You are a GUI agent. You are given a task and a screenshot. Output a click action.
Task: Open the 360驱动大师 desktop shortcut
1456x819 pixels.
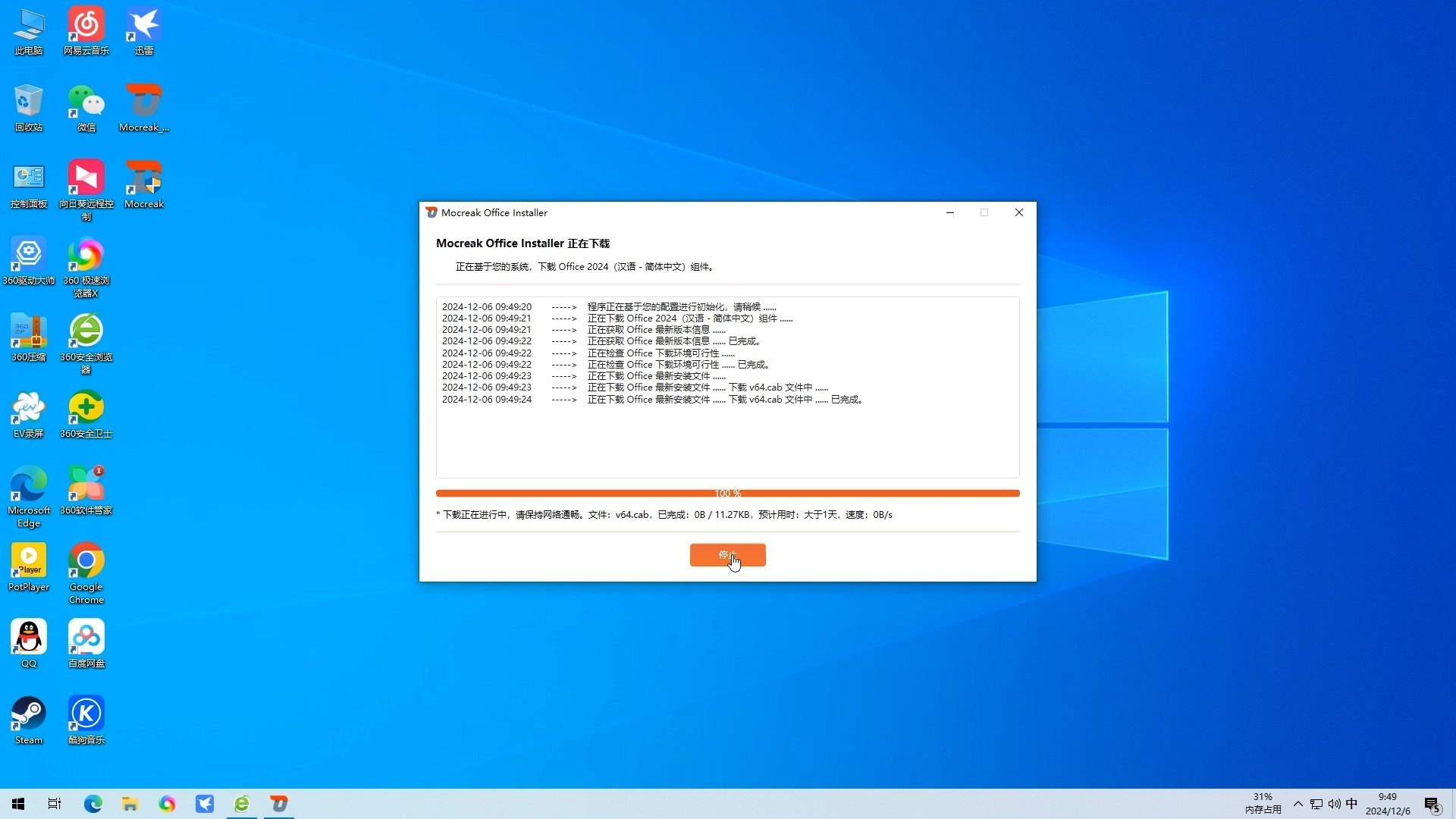coord(29,262)
